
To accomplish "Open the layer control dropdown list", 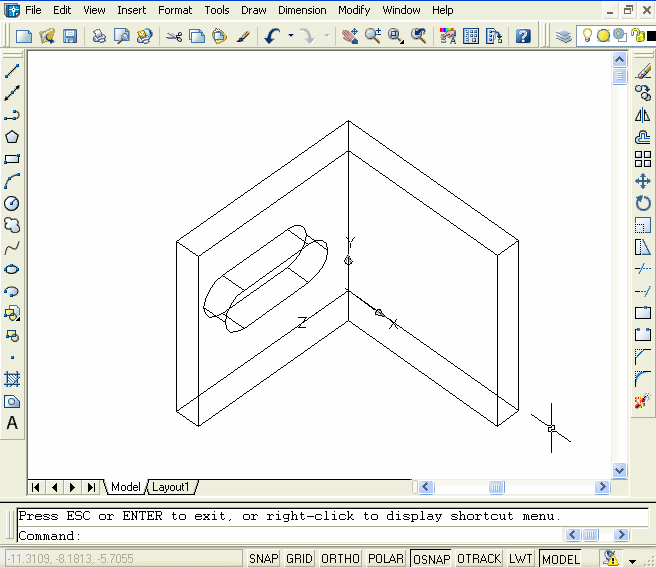I will tap(615, 36).
